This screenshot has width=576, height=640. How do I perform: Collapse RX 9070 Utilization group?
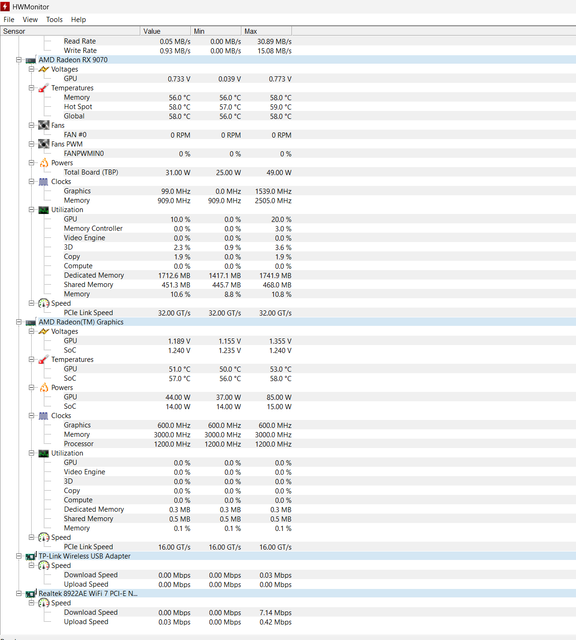pos(31,209)
